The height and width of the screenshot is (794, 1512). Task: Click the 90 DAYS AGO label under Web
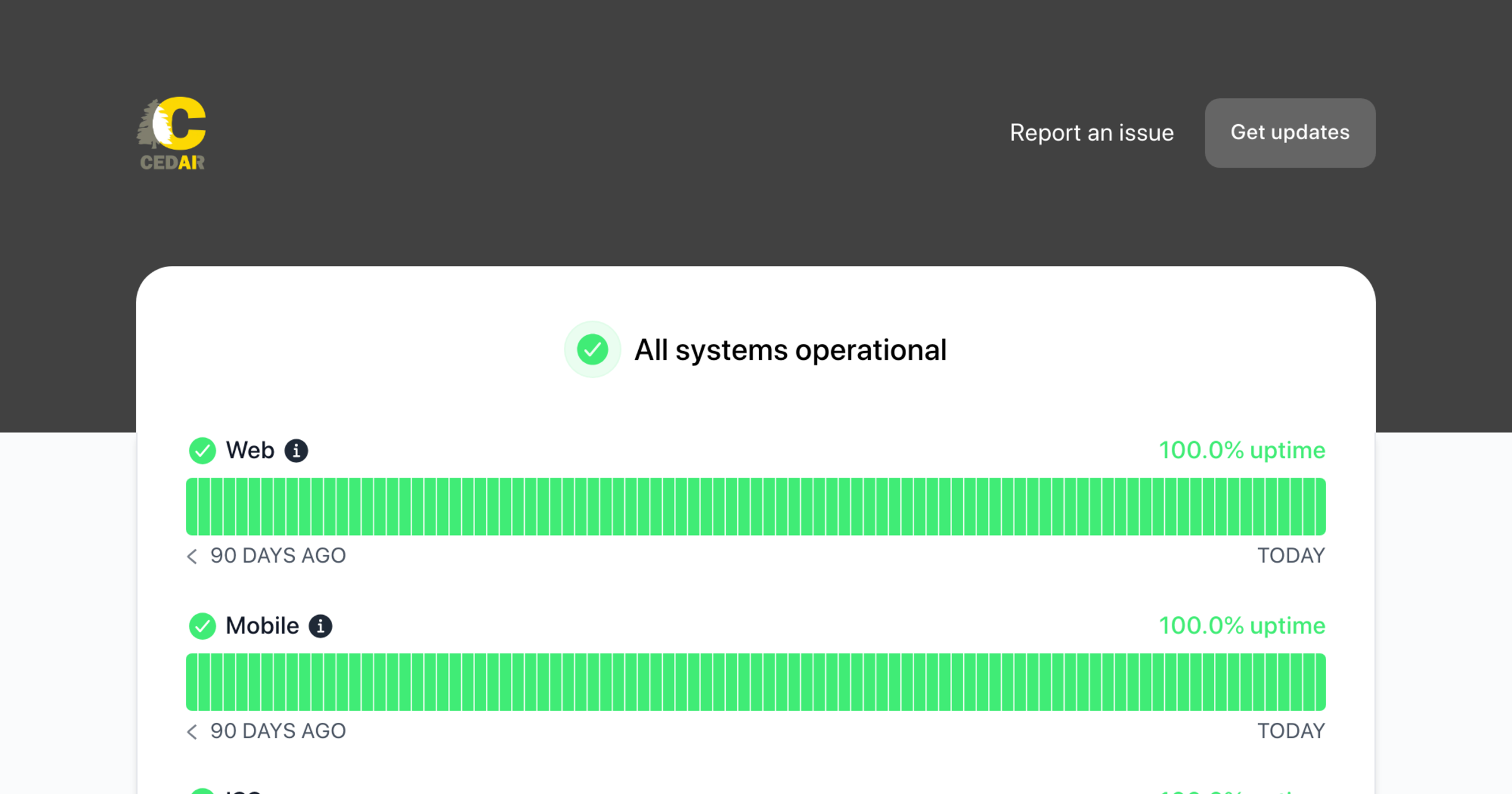(278, 555)
